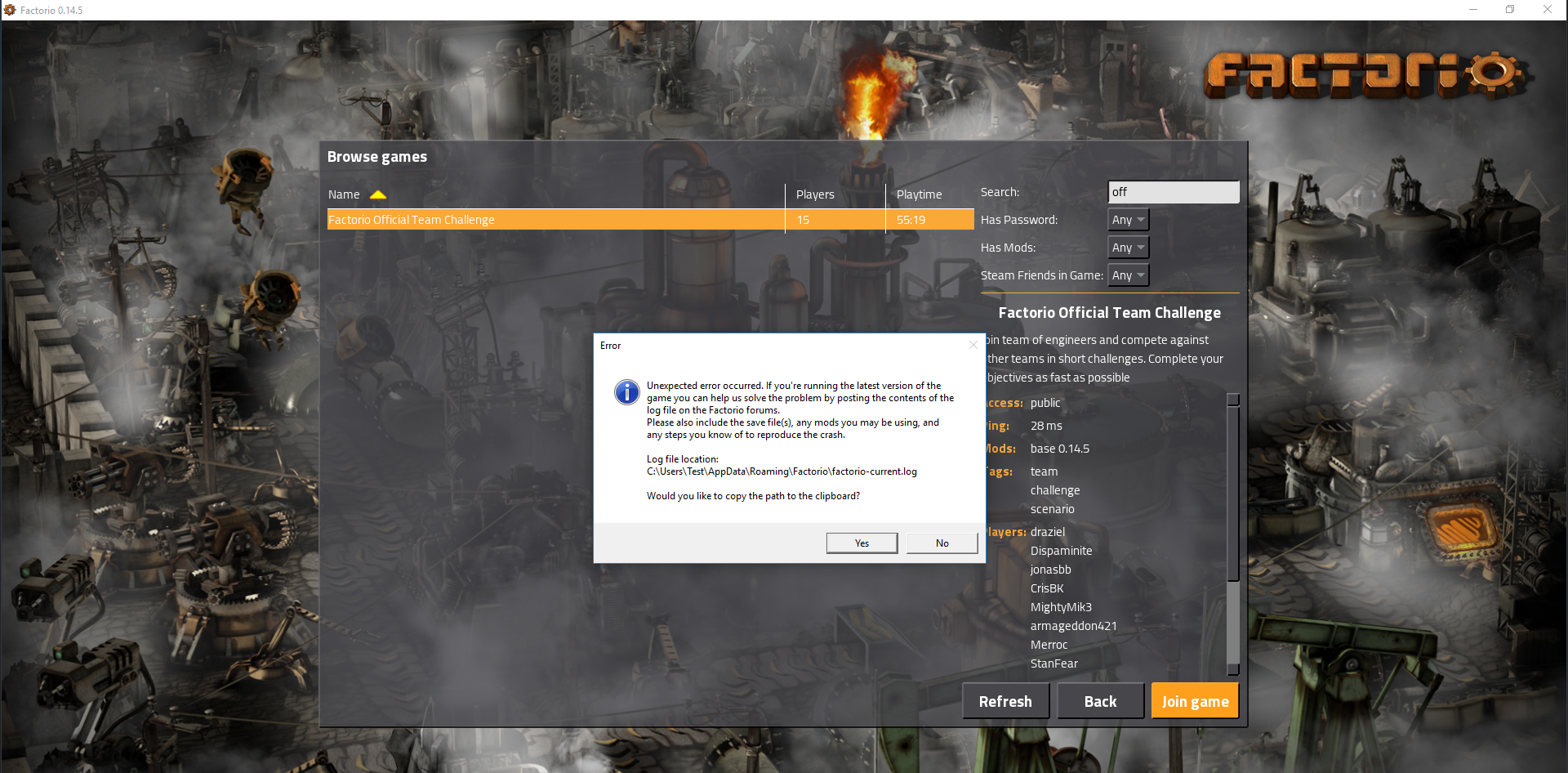
Task: Click the game details scrollbar
Action: coord(1233,531)
